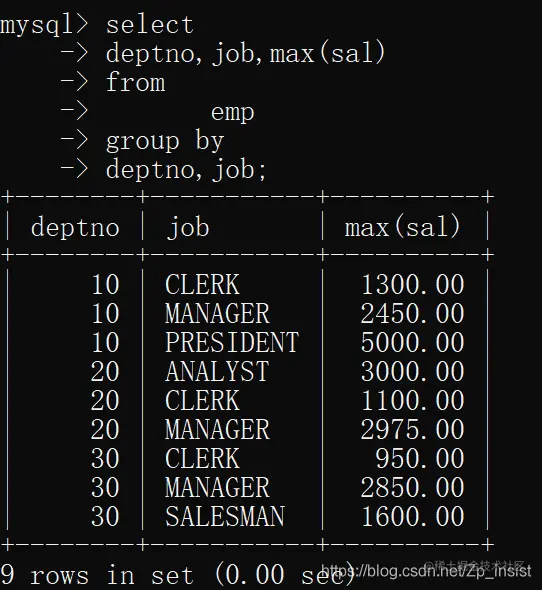Click the salary value 2450.00
This screenshot has width=542, height=590.
point(413,313)
